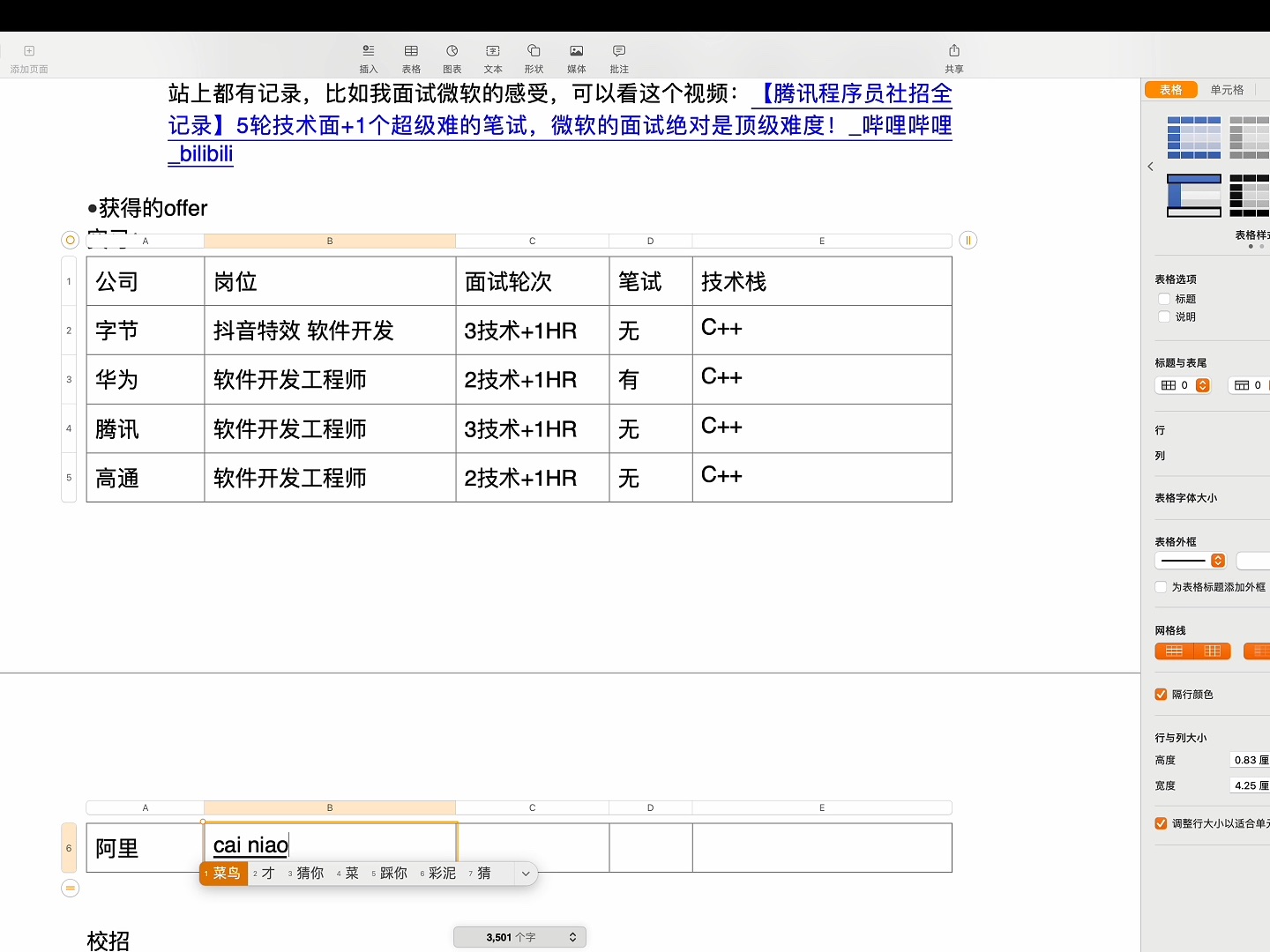Image resolution: width=1270 pixels, height=952 pixels.
Task: Click the 技术栈 header cell
Action: [822, 281]
